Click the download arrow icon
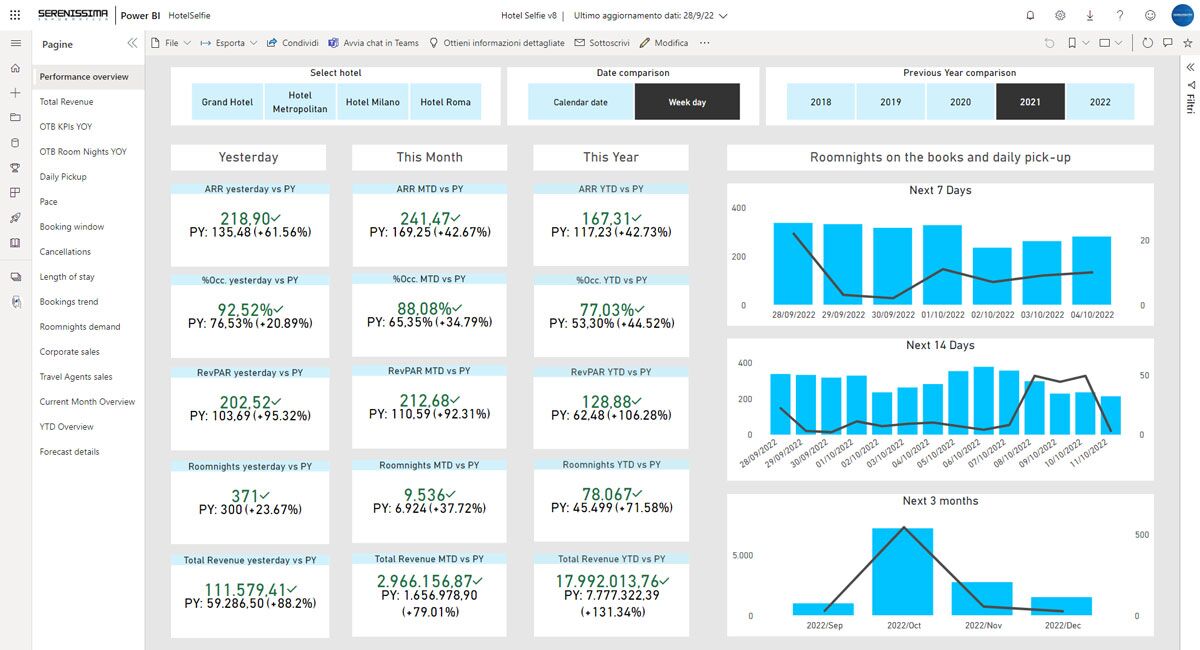Image resolution: width=1200 pixels, height=650 pixels. point(1090,16)
